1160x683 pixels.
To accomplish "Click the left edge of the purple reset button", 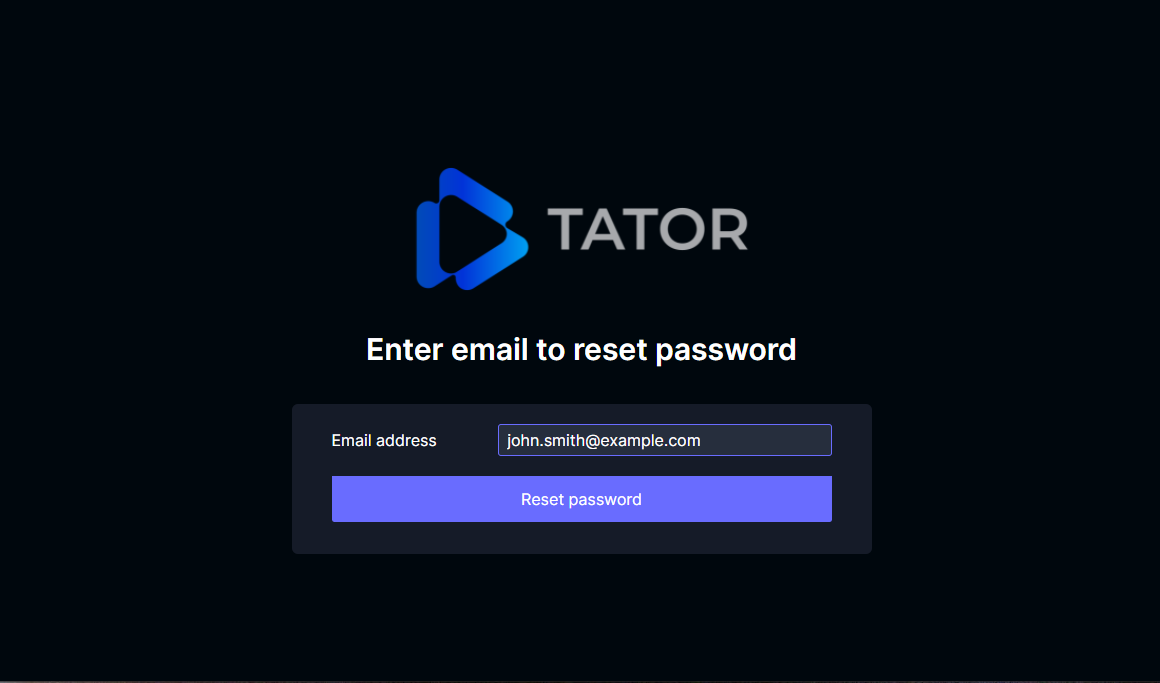I will pos(337,499).
